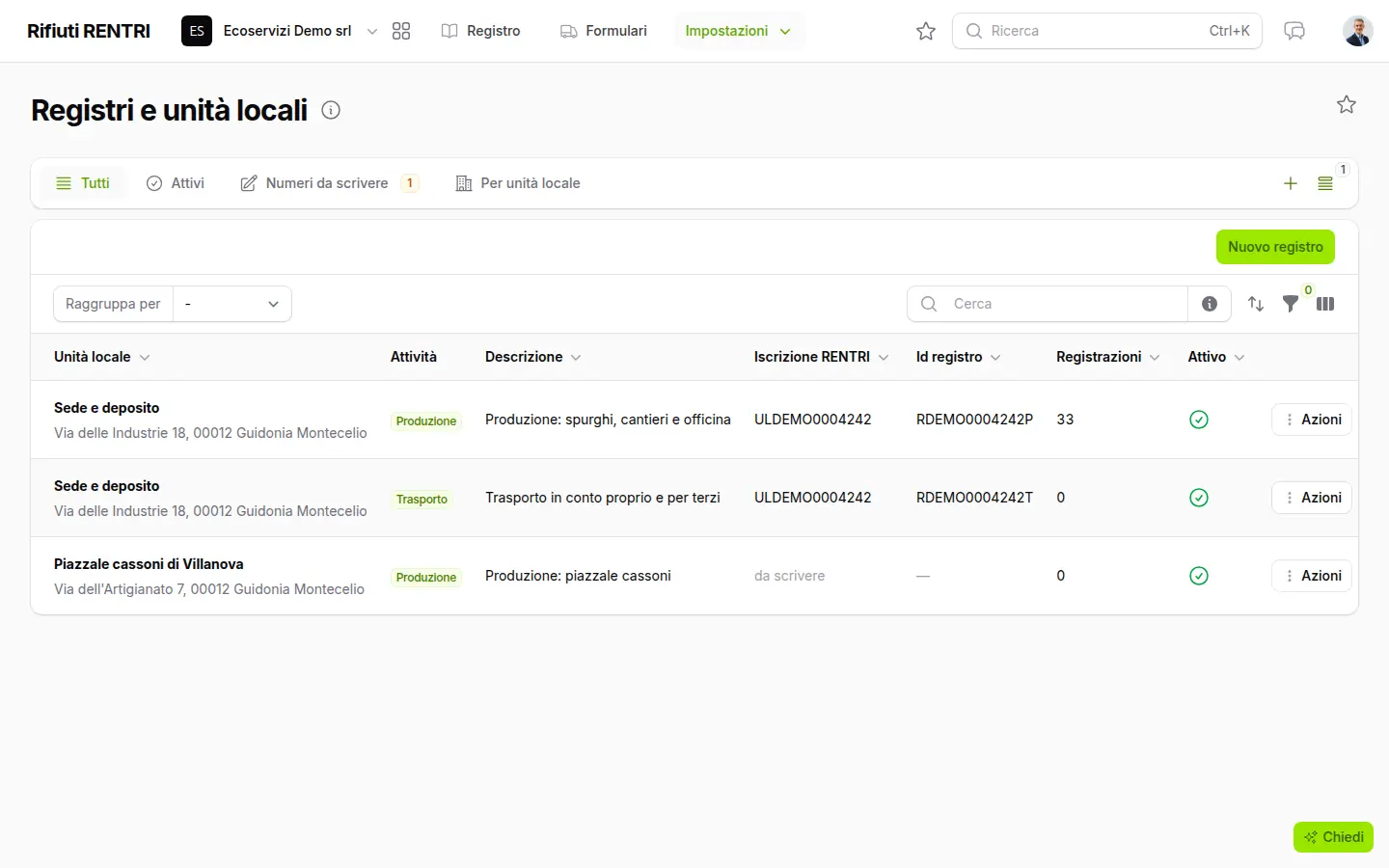Screen dimensions: 1389x868
Task: Toggle active status for RDEMO0004242T row
Action: click(x=1199, y=498)
